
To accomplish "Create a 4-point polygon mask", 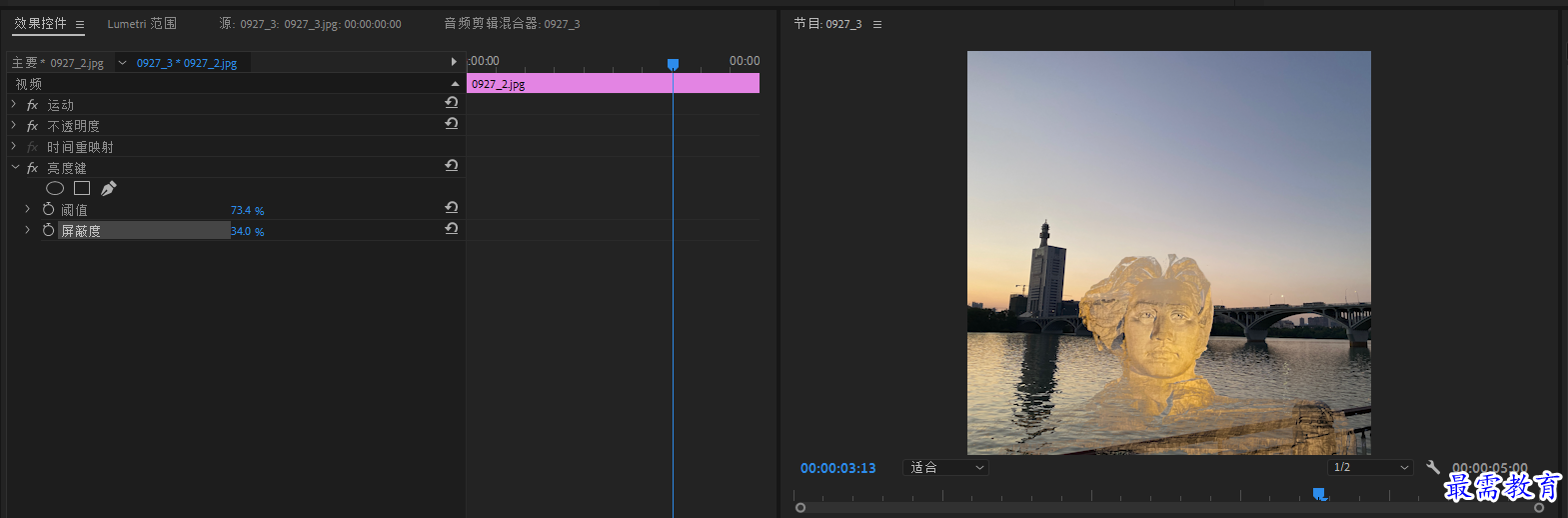I will click(82, 188).
